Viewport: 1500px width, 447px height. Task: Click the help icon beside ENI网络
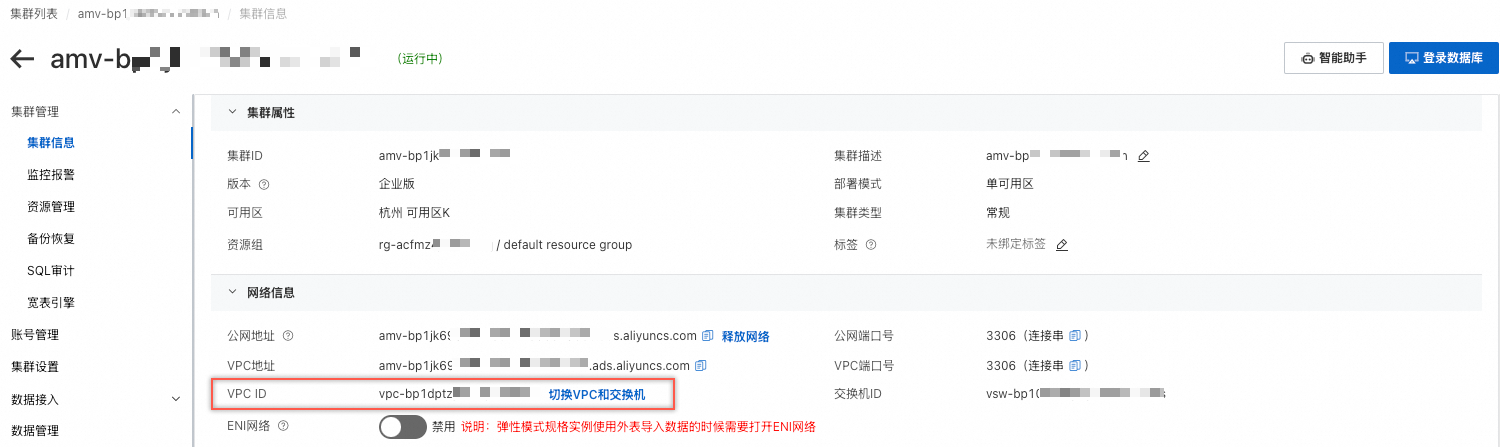[283, 426]
